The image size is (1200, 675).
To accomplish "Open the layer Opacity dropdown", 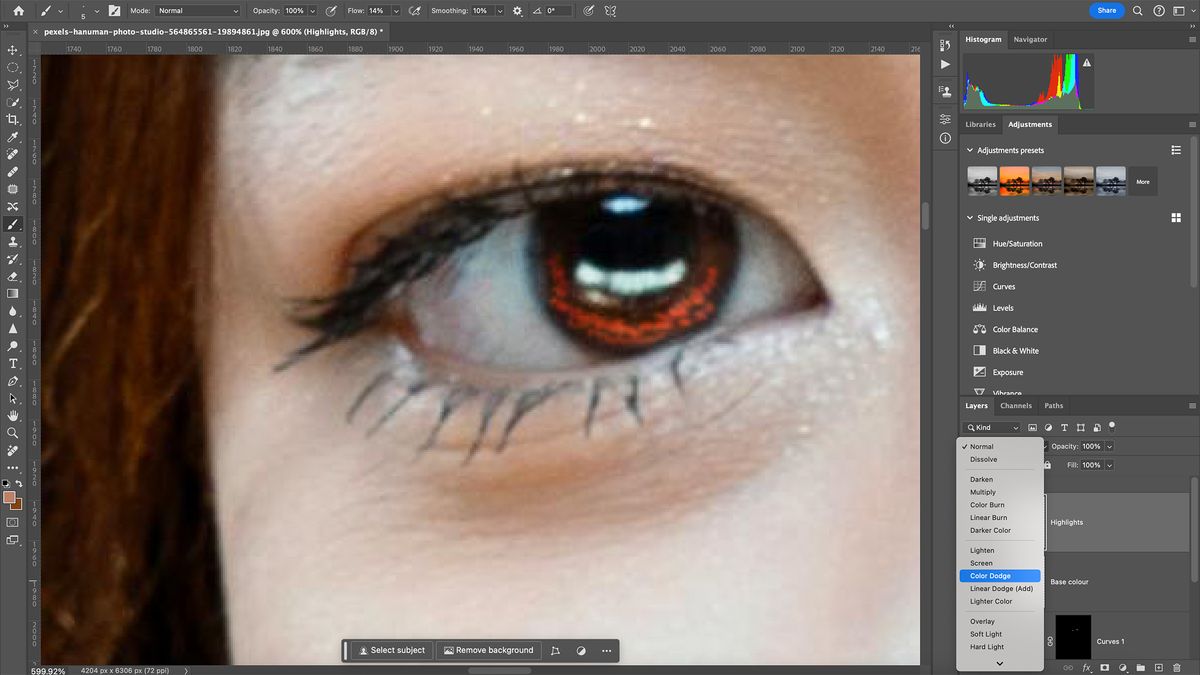I will (1110, 446).
